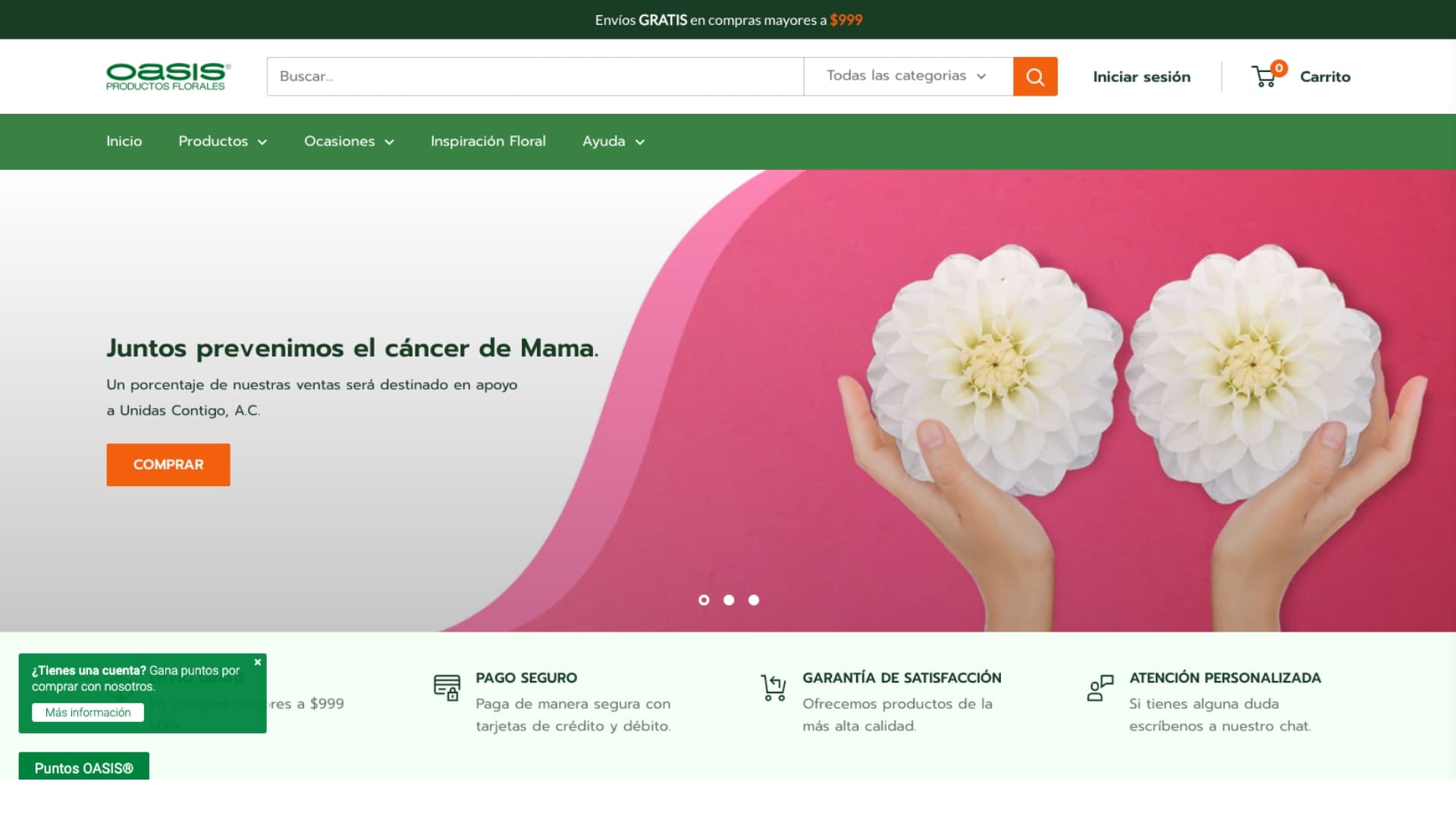Expand the Ocasiones menu
This screenshot has height=819, width=1456.
pyautogui.click(x=349, y=142)
